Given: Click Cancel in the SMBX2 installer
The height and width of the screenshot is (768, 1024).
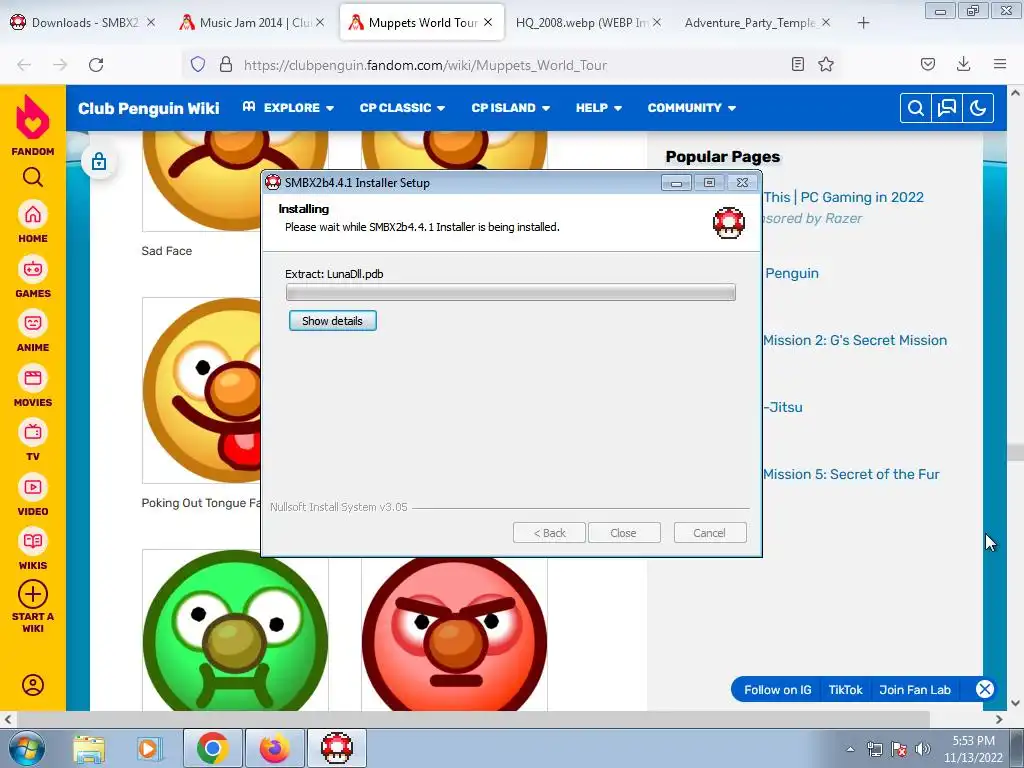Looking at the screenshot, I should (709, 533).
